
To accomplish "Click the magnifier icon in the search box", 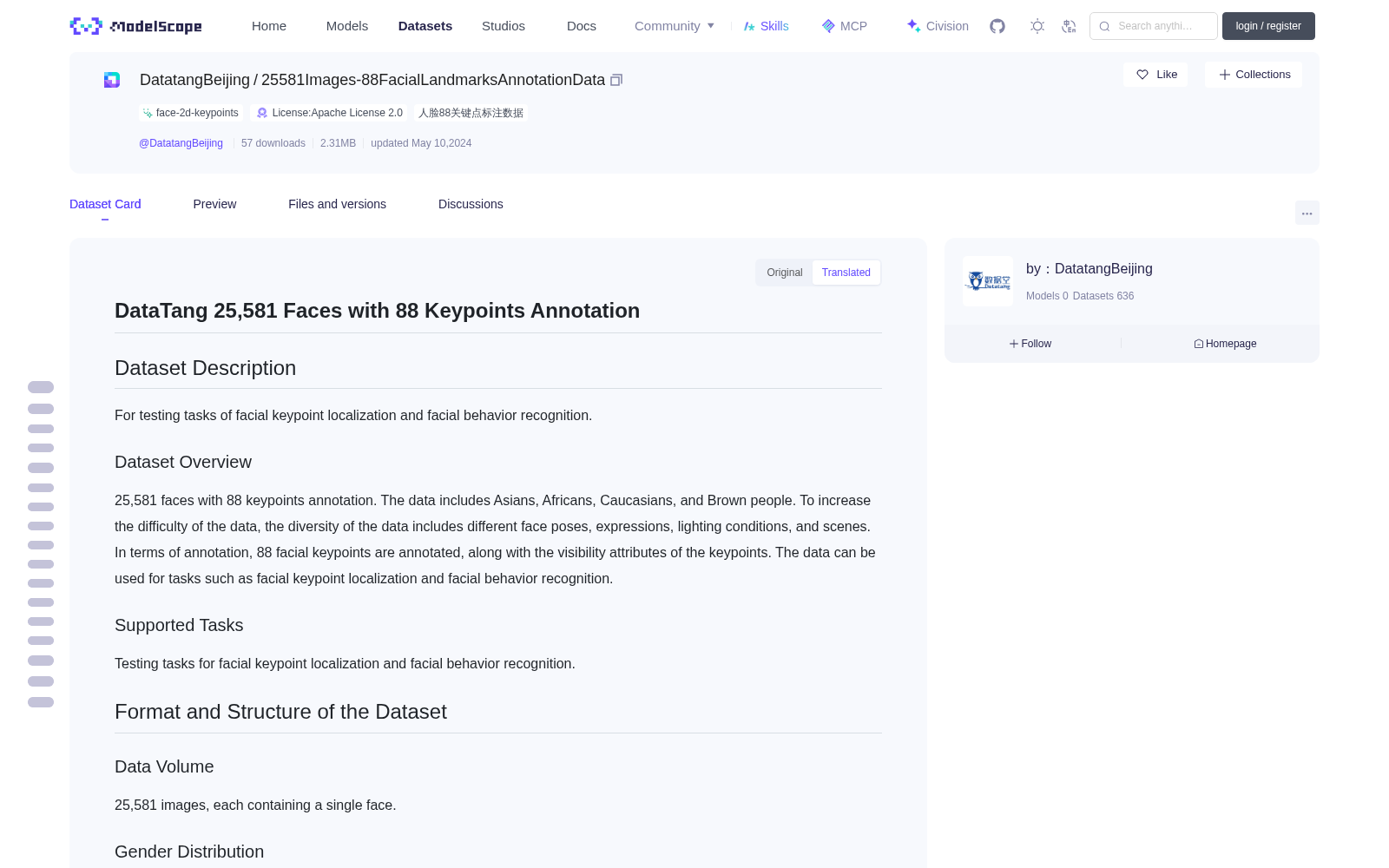I will click(1104, 26).
